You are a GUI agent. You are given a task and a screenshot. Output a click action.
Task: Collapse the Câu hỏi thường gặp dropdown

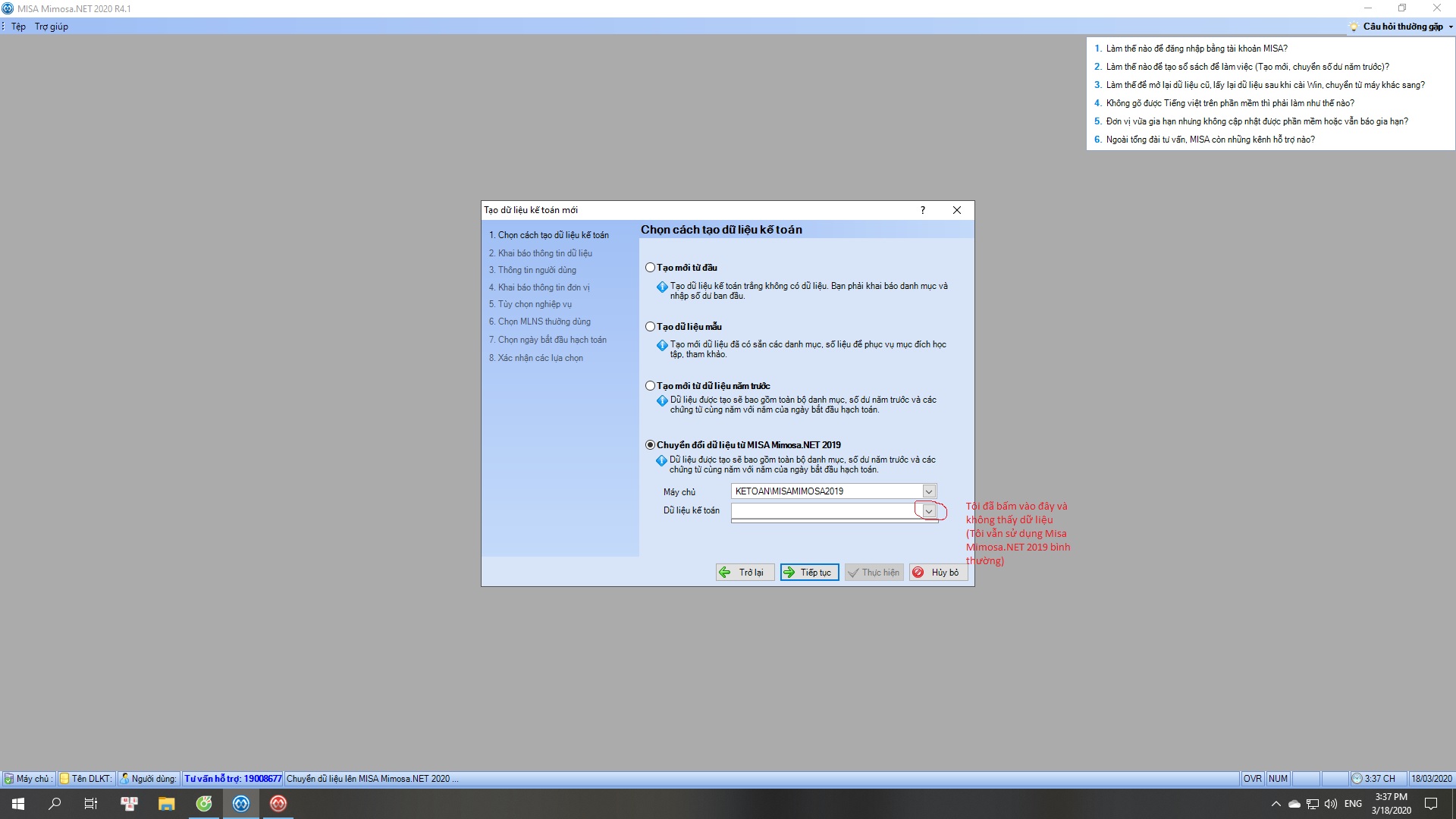tap(1451, 27)
